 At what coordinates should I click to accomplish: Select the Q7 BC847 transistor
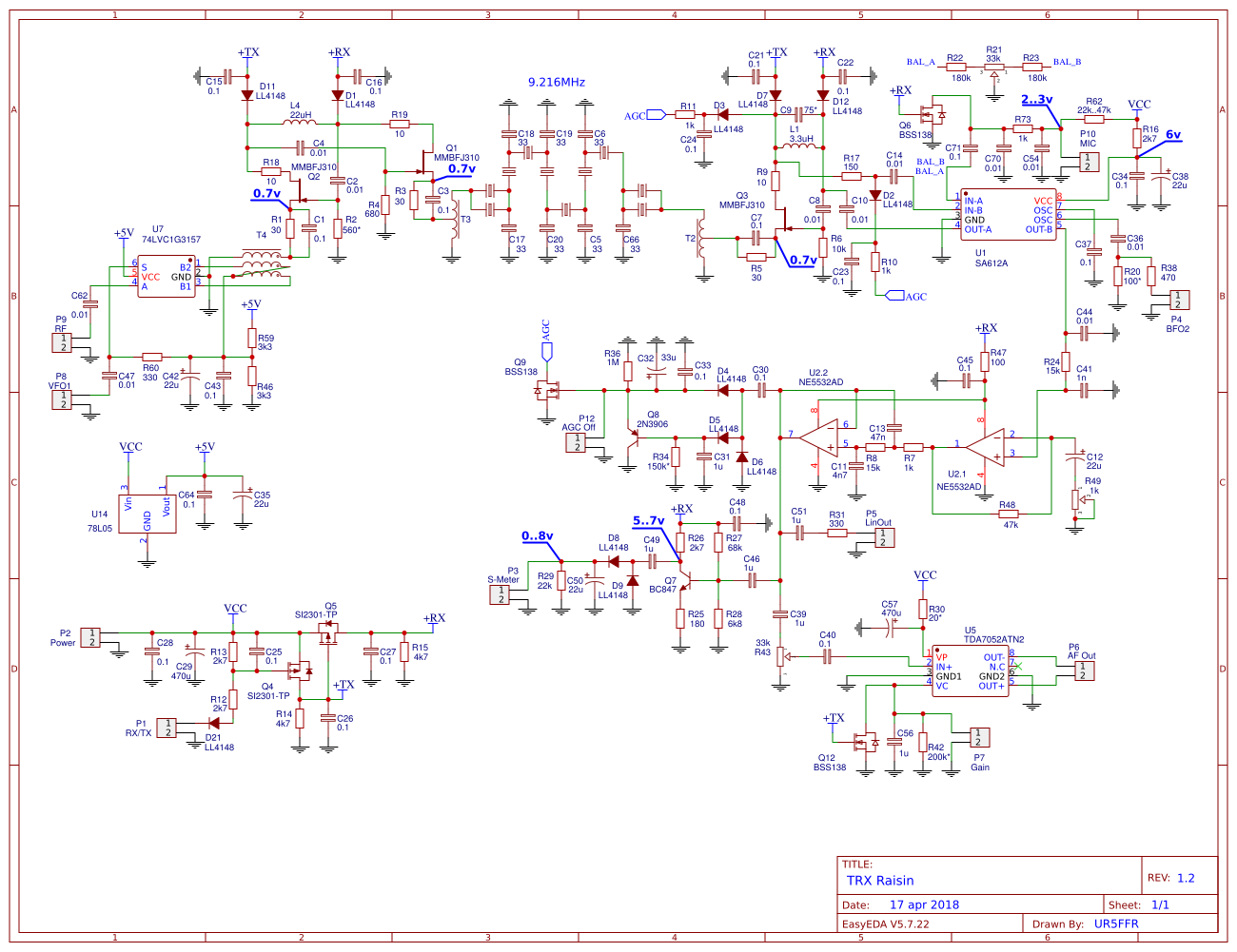click(x=685, y=578)
